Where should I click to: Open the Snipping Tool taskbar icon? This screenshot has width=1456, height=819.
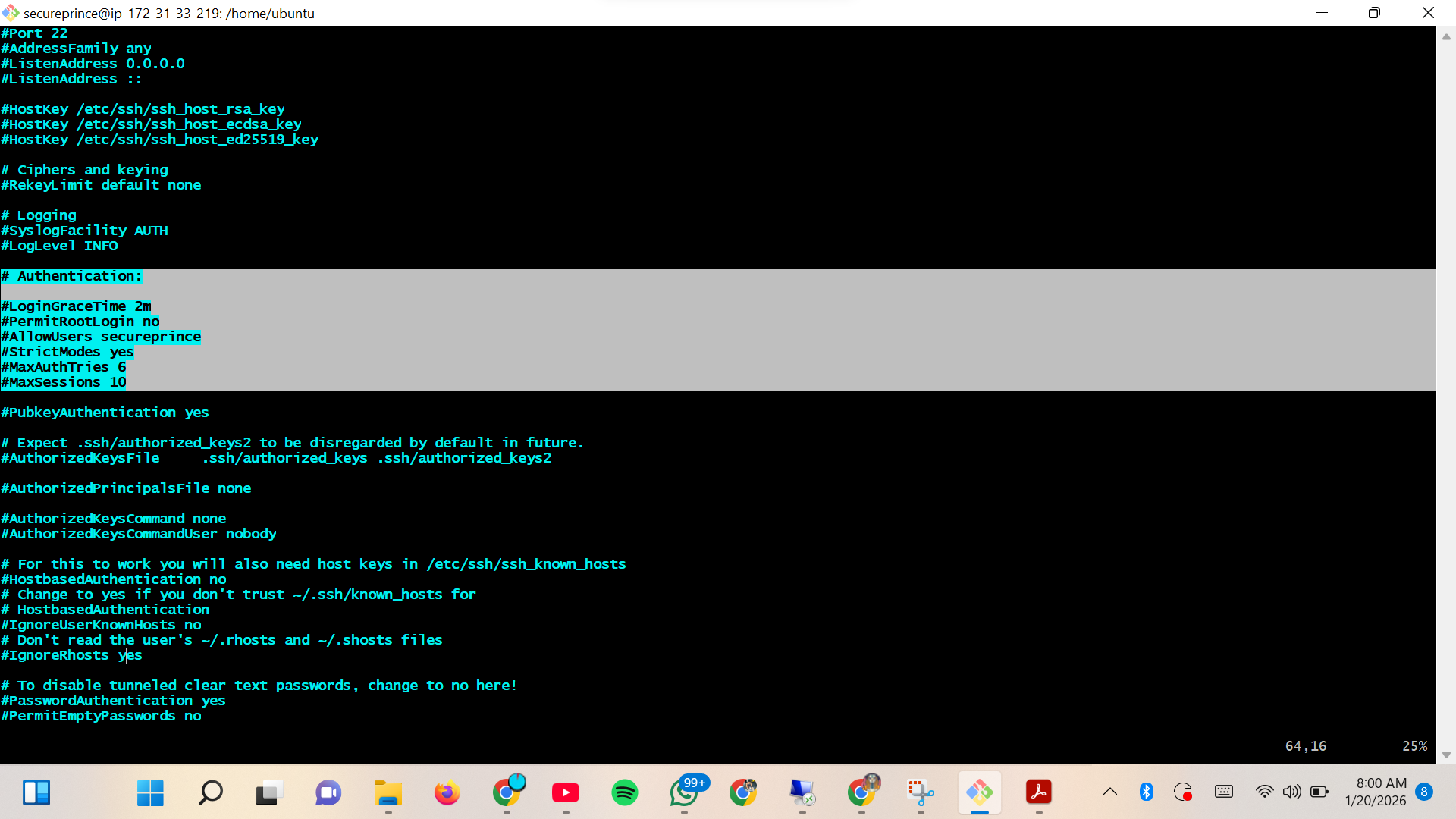point(921,792)
